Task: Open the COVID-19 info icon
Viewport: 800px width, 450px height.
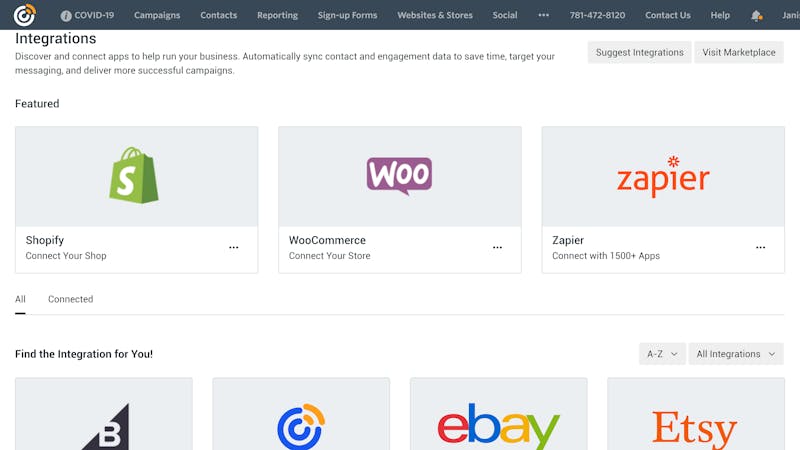Action: (66, 16)
